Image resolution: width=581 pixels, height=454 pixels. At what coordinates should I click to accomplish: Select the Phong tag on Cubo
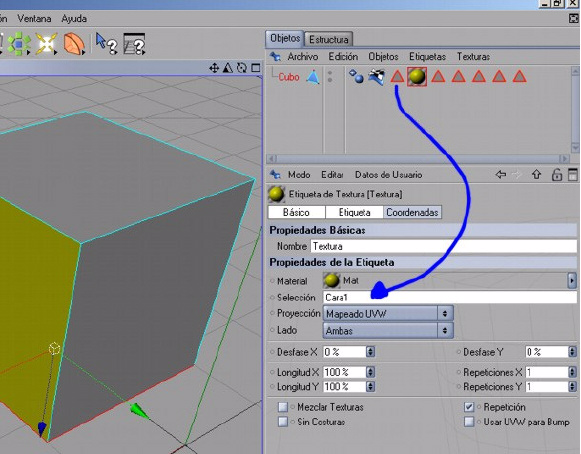click(x=356, y=77)
